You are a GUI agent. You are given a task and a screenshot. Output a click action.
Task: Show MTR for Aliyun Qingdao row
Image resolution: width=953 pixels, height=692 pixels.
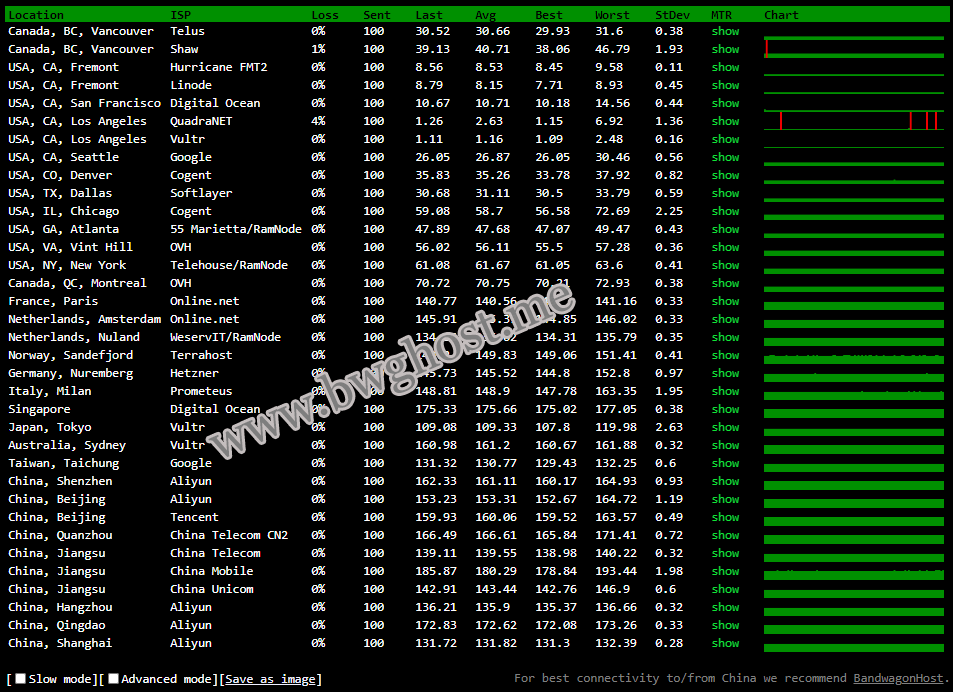[x=725, y=625]
